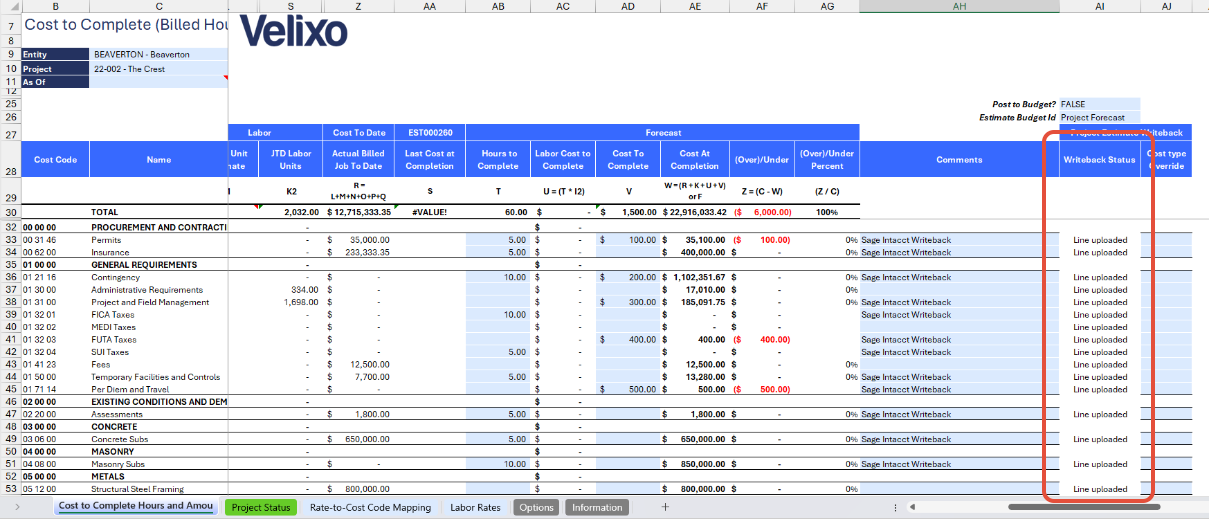Viewport: 1209px width, 519px height.
Task: Switch to Rate-to-Cost Code Mapping tab
Action: pyautogui.click(x=370, y=507)
